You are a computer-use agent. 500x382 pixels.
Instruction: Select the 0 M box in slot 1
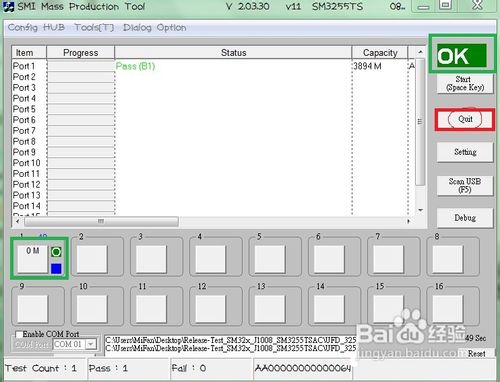click(x=33, y=259)
